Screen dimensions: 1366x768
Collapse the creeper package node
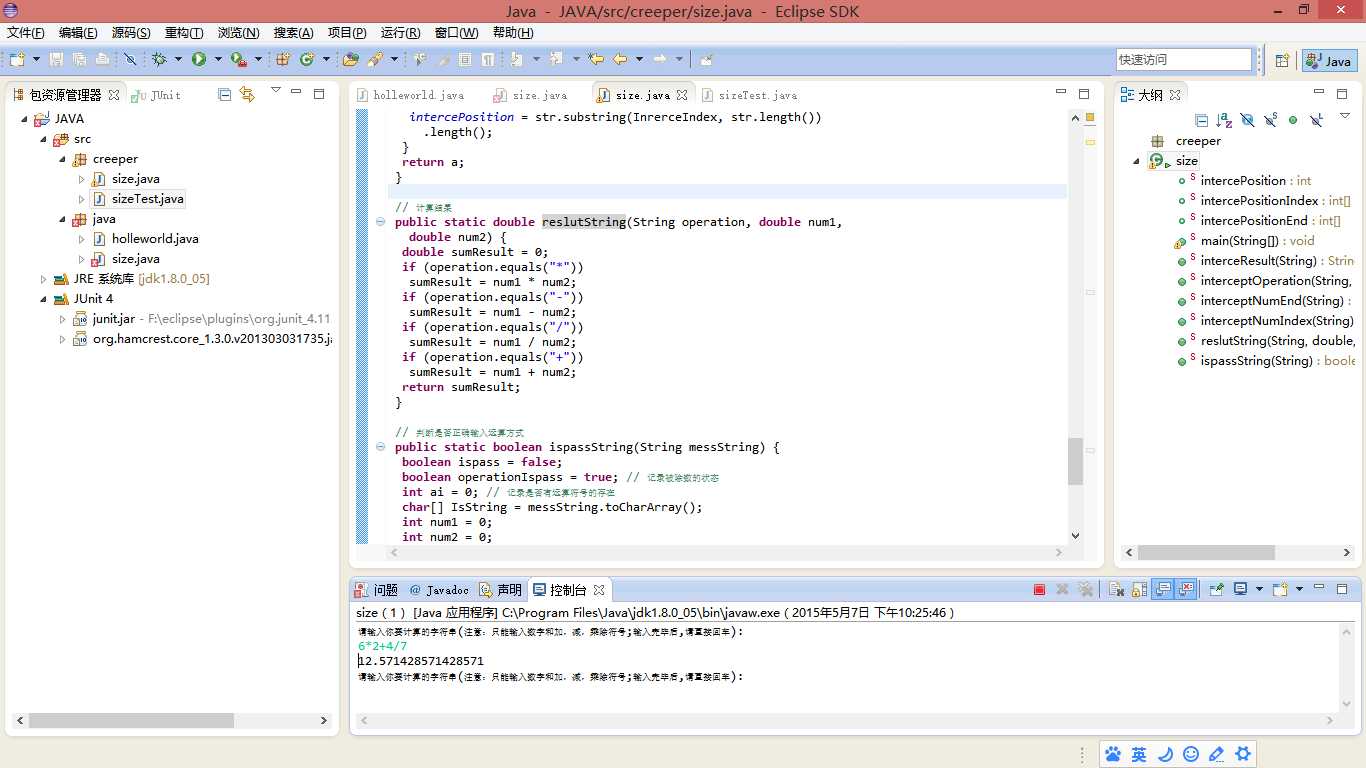(62, 159)
